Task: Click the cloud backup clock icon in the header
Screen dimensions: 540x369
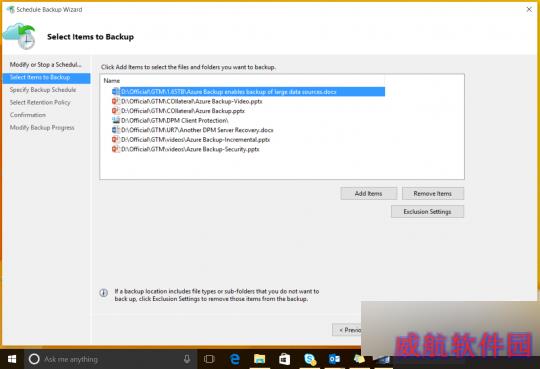Action: click(20, 36)
